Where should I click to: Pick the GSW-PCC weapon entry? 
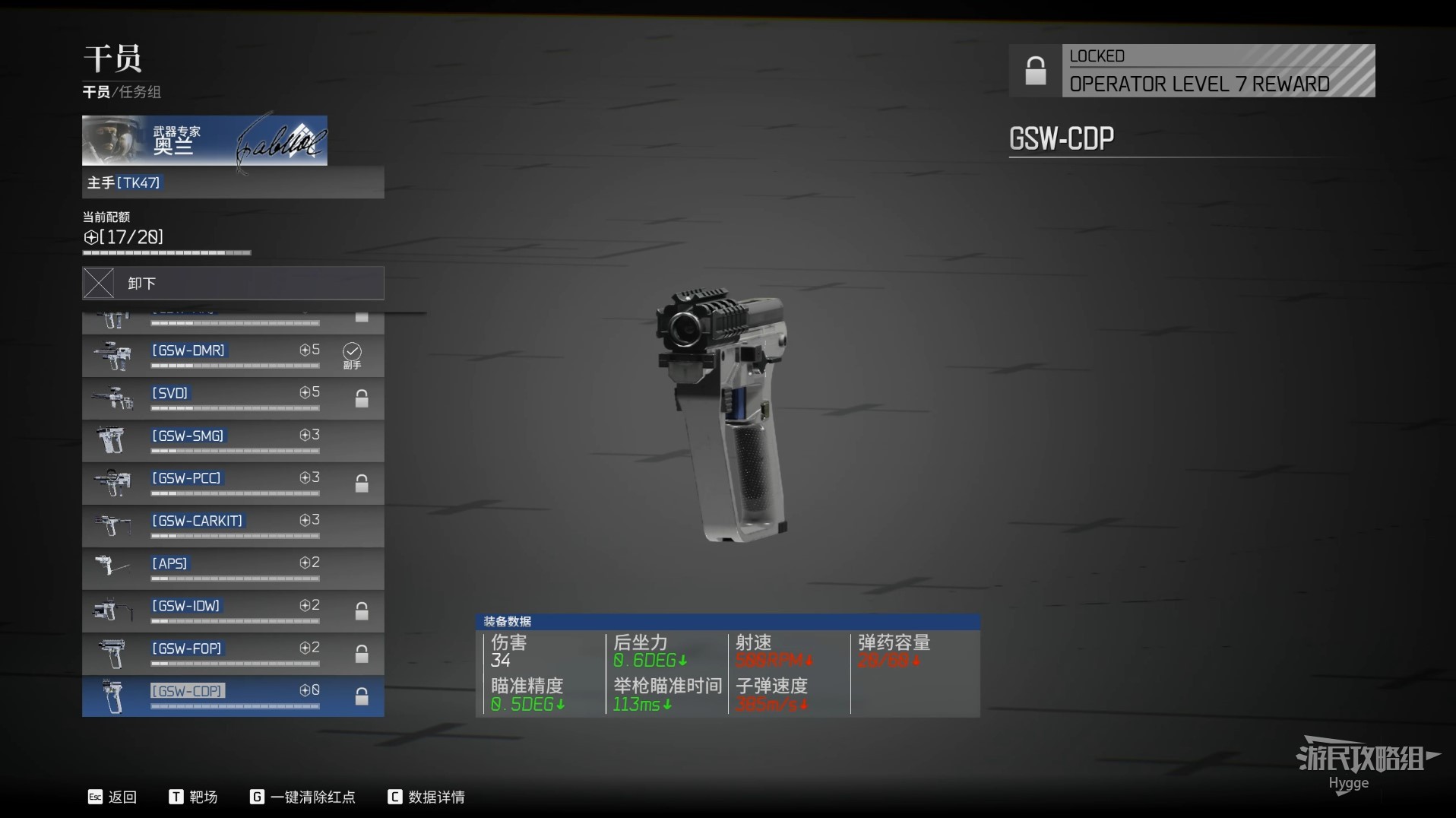(233, 484)
